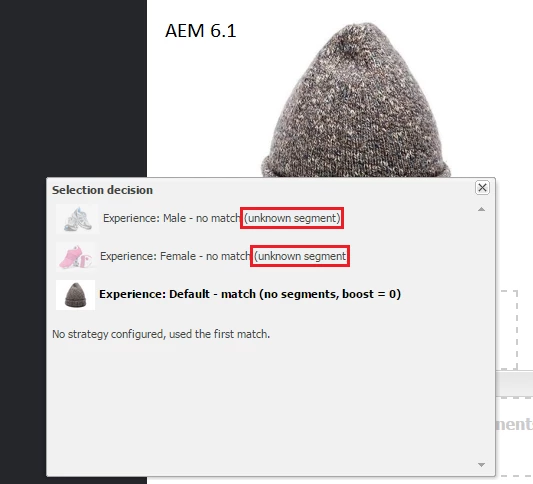Screen dimensions: 533x484
Task: Click the dashed placeholder box beside the dialog
Action: pyautogui.click(x=507, y=330)
